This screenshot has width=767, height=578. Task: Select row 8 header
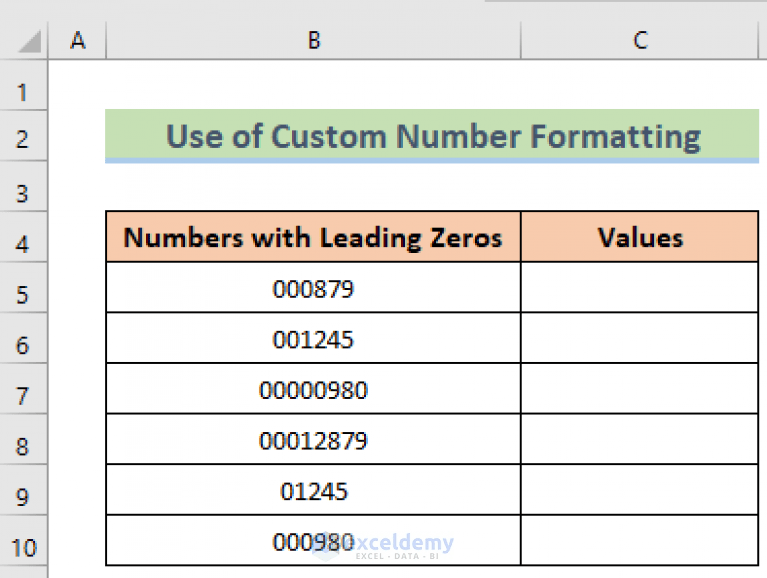(23, 440)
